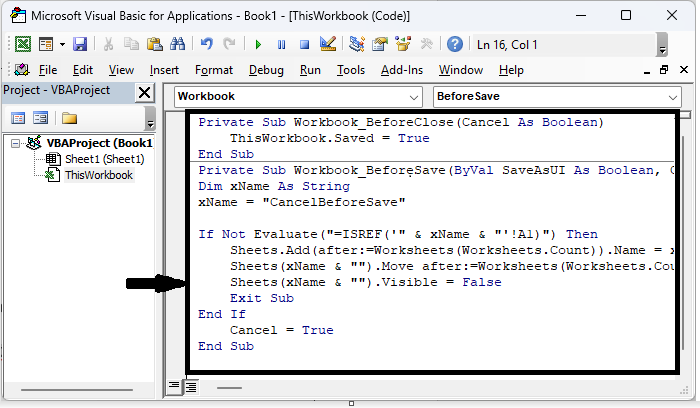Image resolution: width=700 pixels, height=408 pixels.
Task: Undo the last action
Action: click(x=206, y=44)
